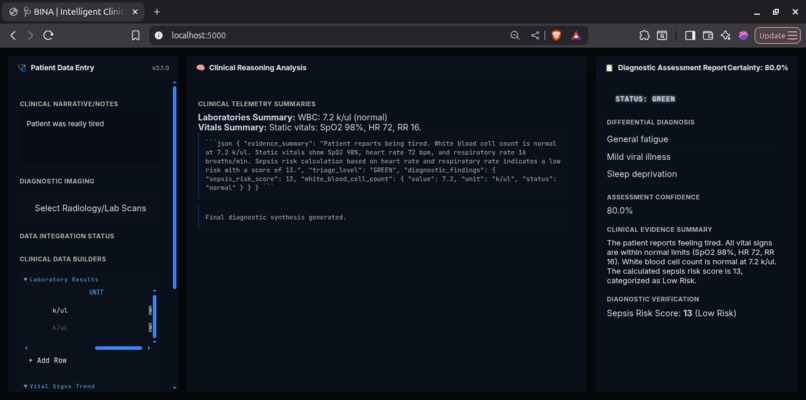Collapse the Laboratory Results section
The image size is (806, 400).
point(61,280)
